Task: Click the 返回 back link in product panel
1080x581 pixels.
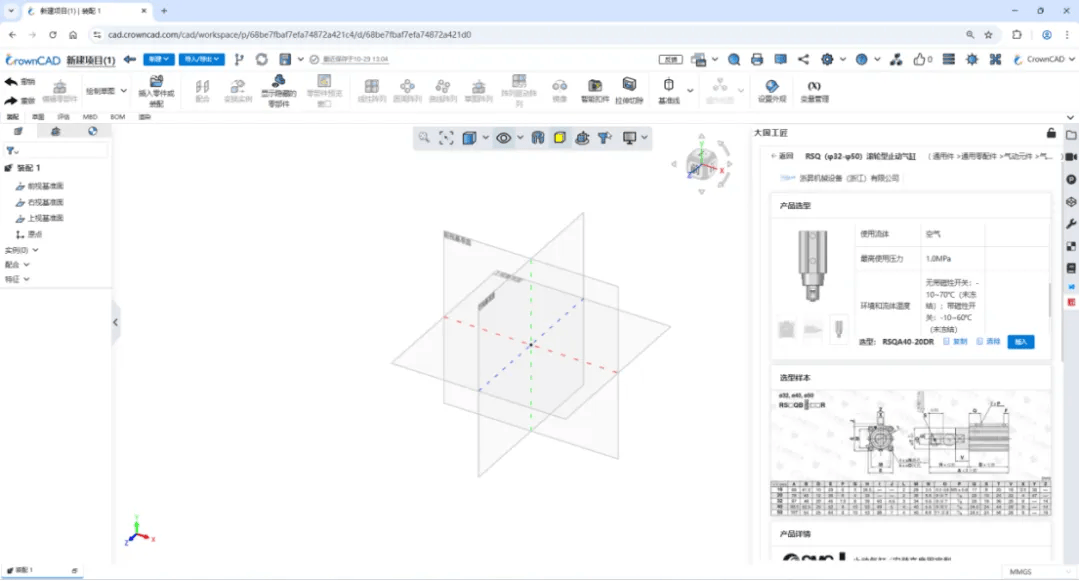Action: click(781, 156)
